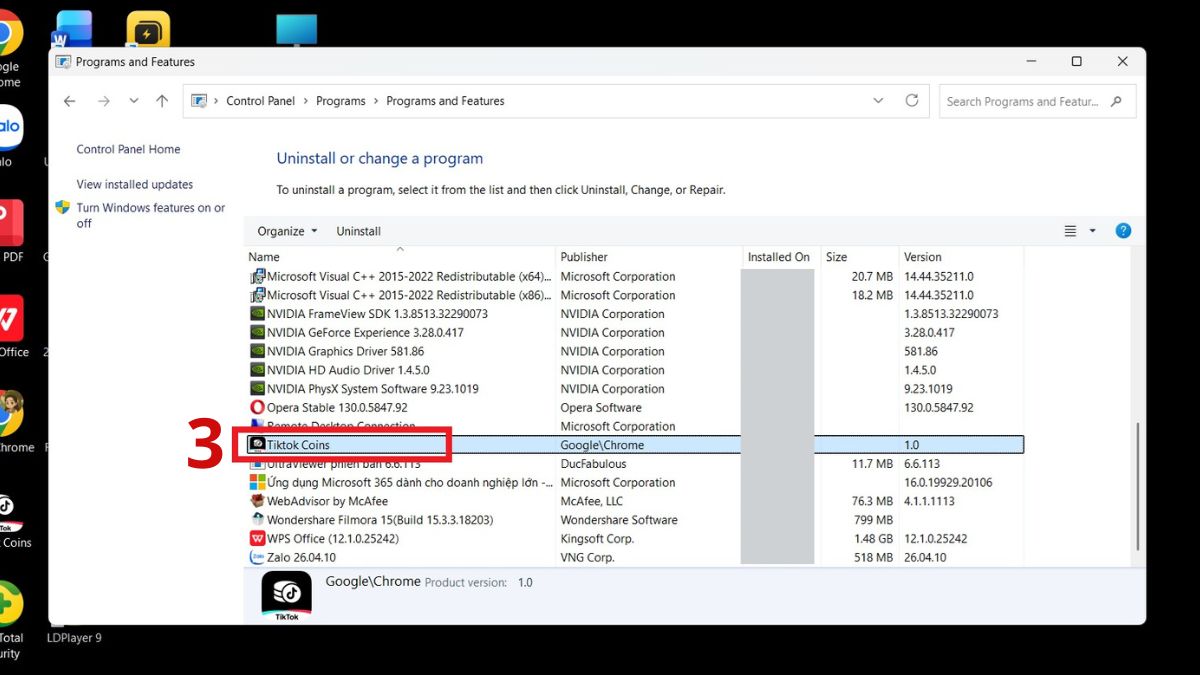1200x675 pixels.
Task: Click the Uninstall toolbar button
Action: 358,231
